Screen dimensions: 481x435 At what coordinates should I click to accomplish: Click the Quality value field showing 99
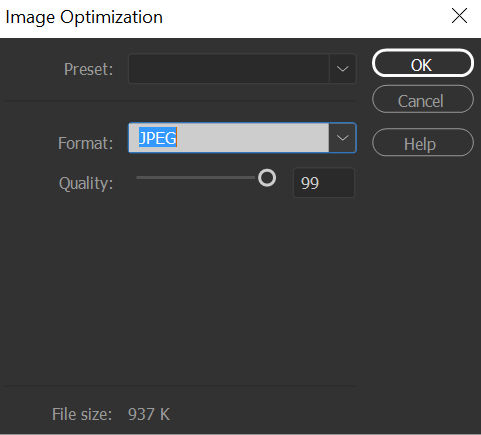click(x=324, y=183)
